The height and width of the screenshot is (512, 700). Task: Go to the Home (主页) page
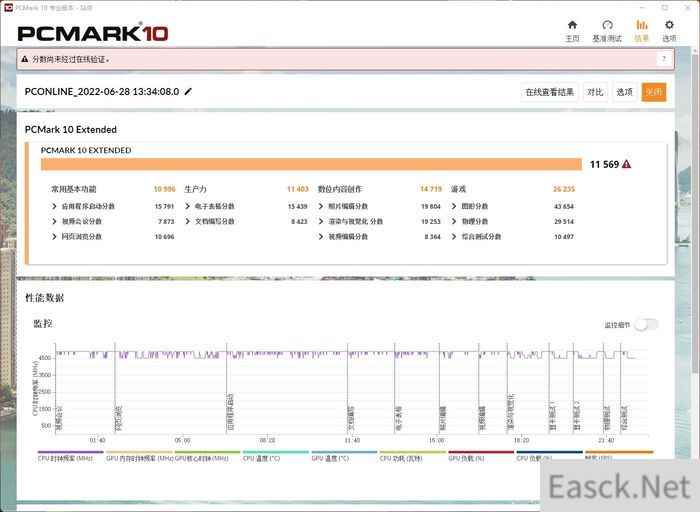pos(572,31)
